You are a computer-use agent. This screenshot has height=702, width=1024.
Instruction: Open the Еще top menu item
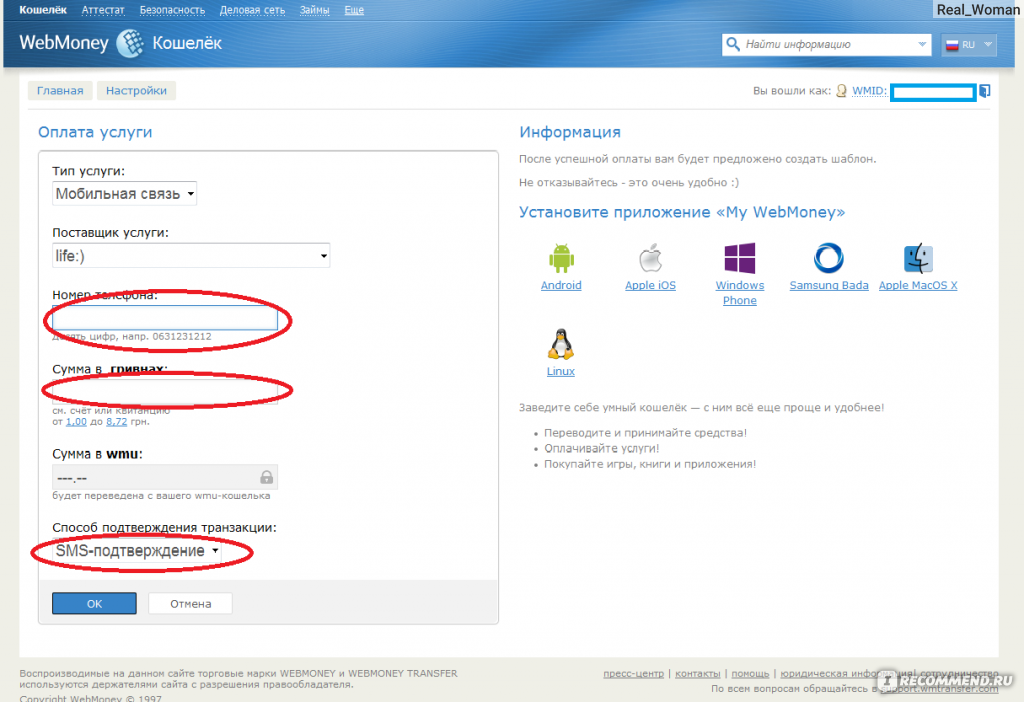[x=354, y=10]
